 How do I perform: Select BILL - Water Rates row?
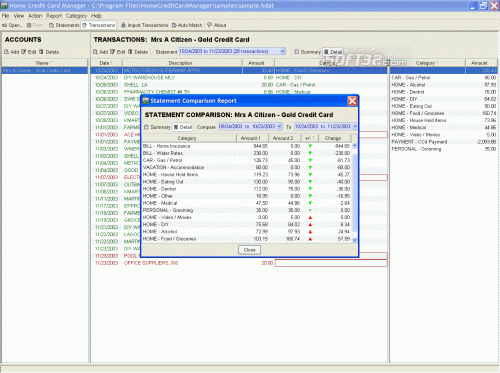247,153
